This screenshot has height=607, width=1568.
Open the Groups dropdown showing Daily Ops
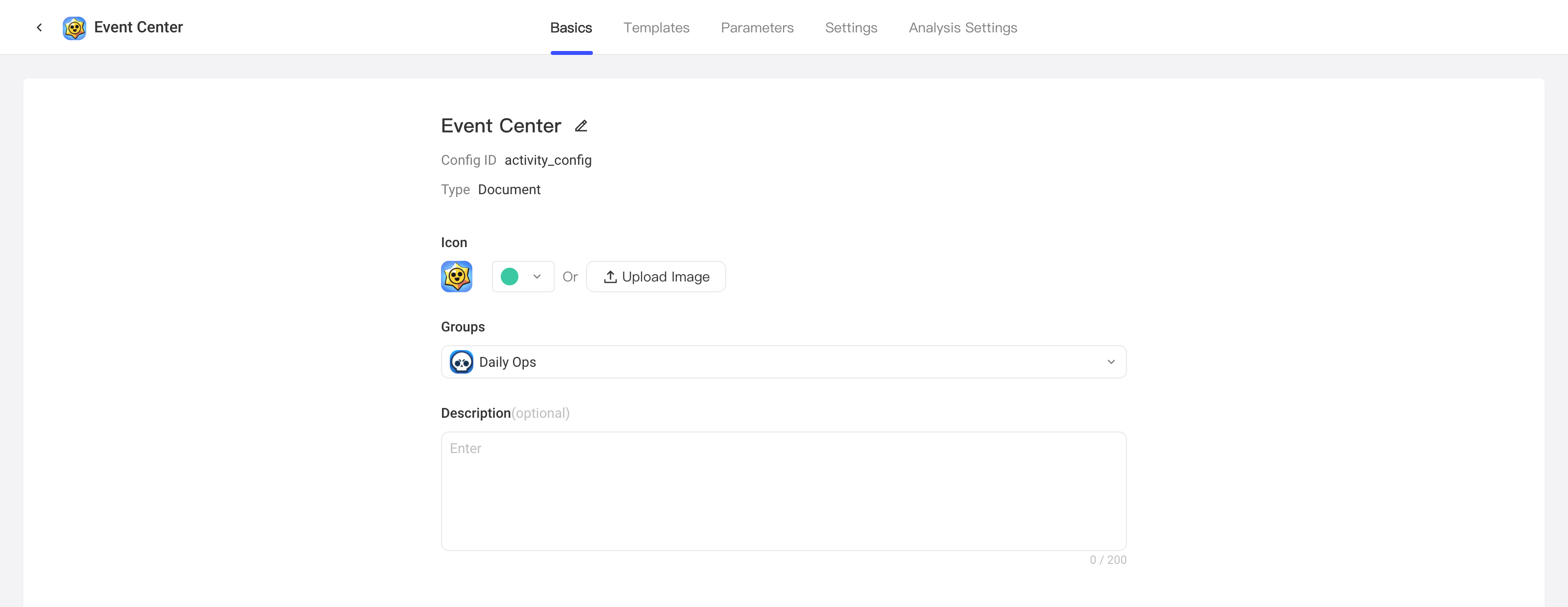click(784, 362)
